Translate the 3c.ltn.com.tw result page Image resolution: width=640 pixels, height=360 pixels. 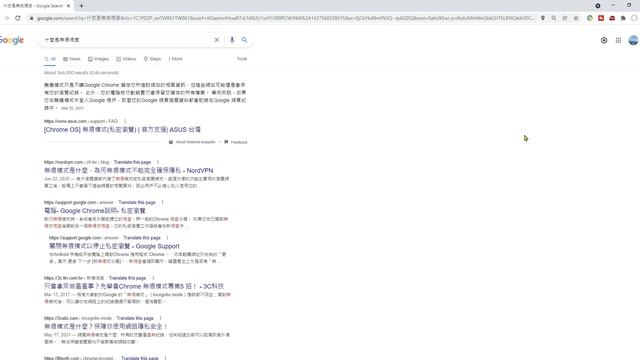click(127, 278)
